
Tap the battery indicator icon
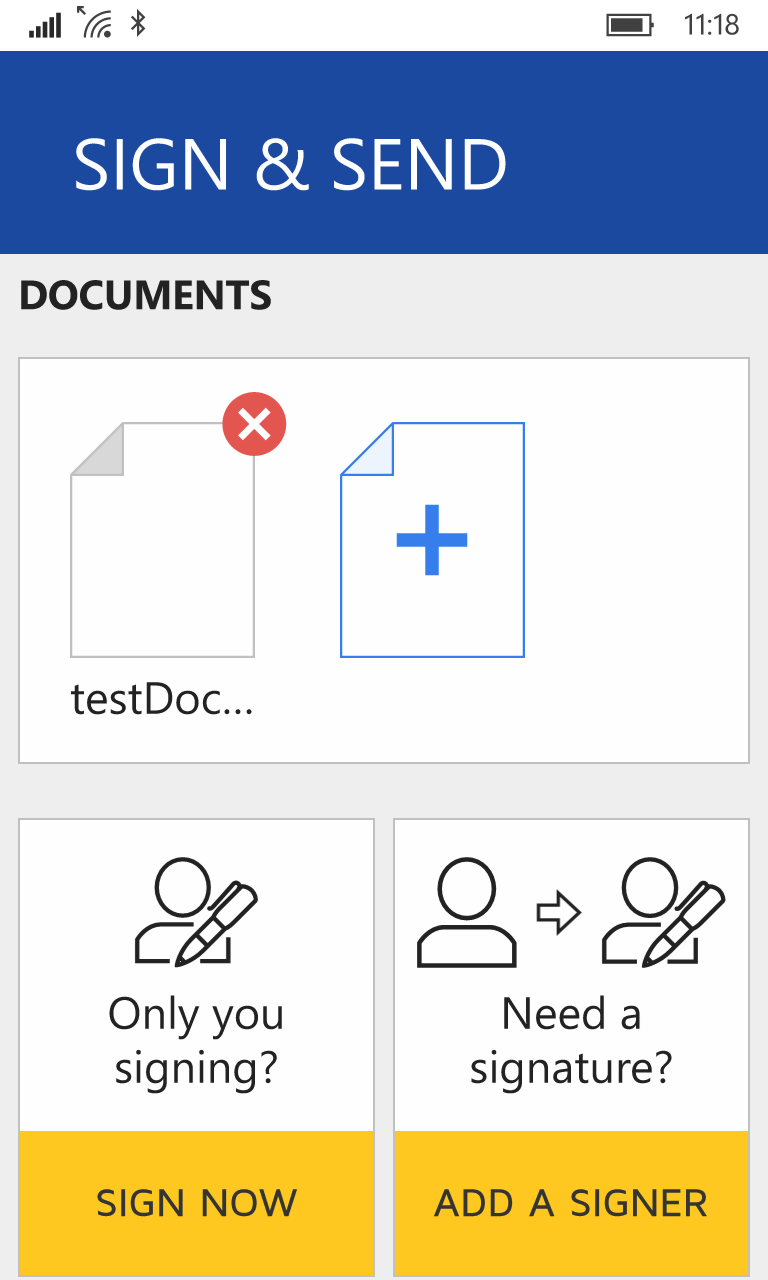click(630, 25)
